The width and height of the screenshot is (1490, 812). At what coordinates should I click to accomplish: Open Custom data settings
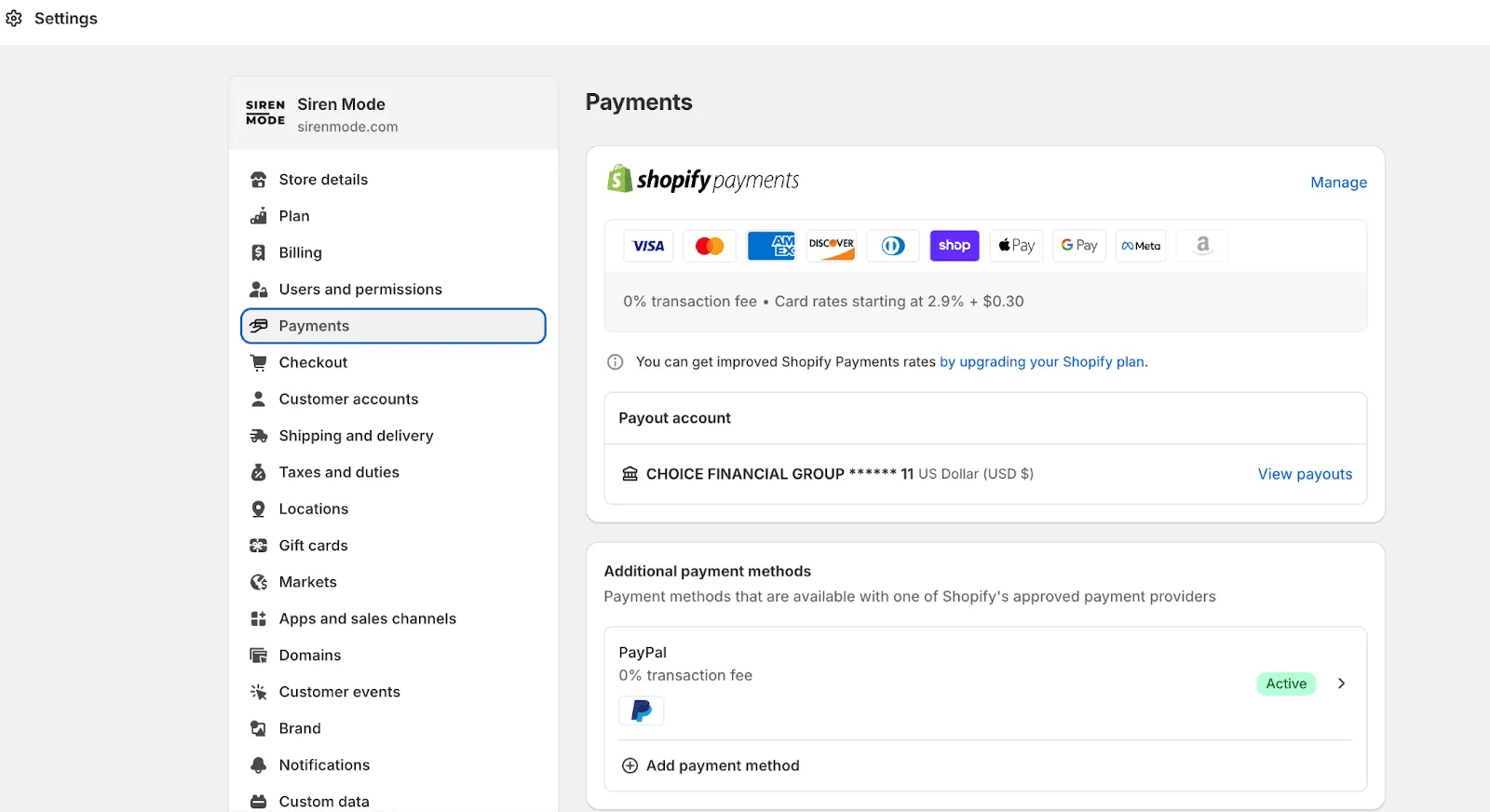(x=393, y=801)
